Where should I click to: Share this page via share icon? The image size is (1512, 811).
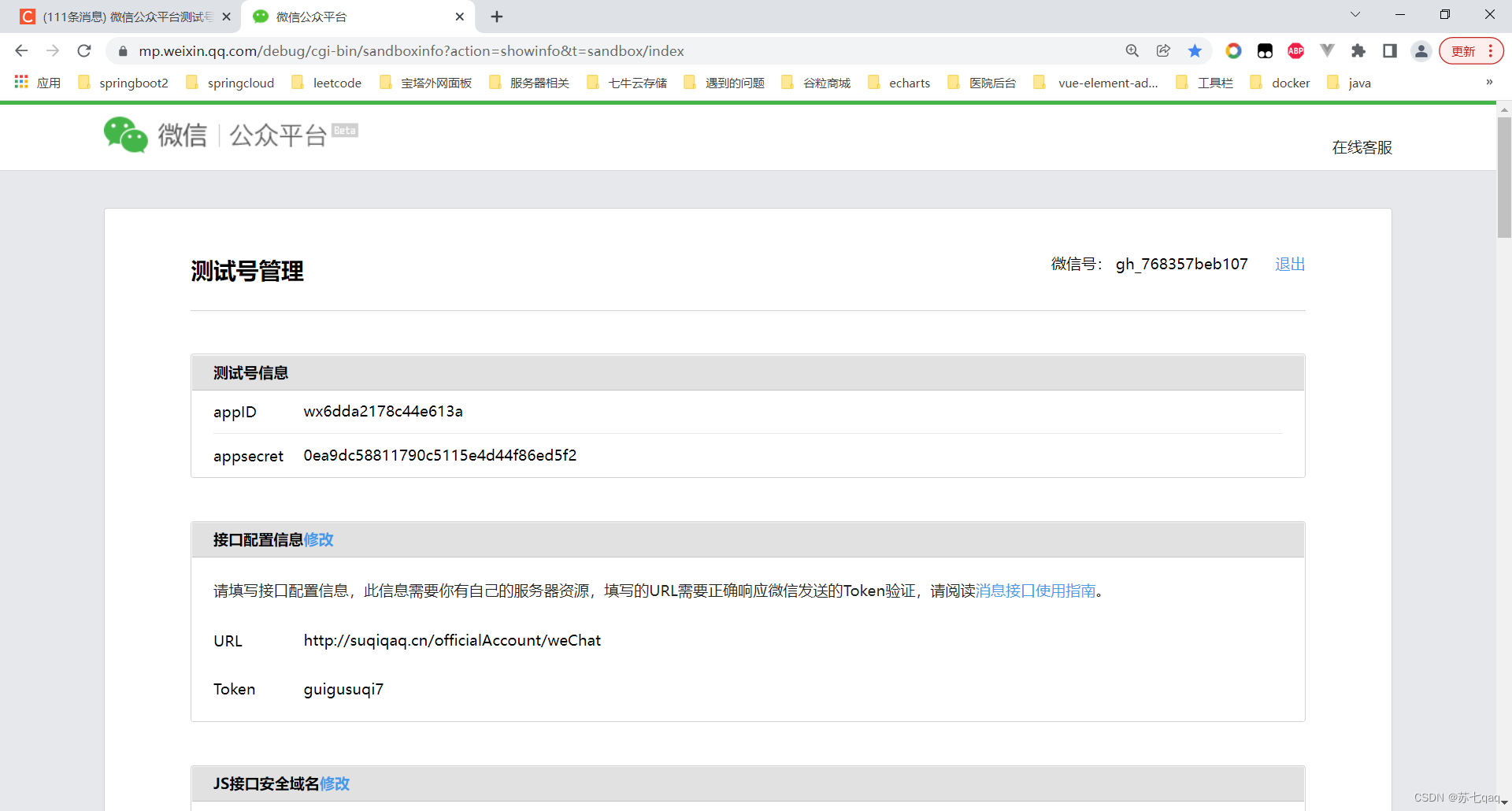1163,50
